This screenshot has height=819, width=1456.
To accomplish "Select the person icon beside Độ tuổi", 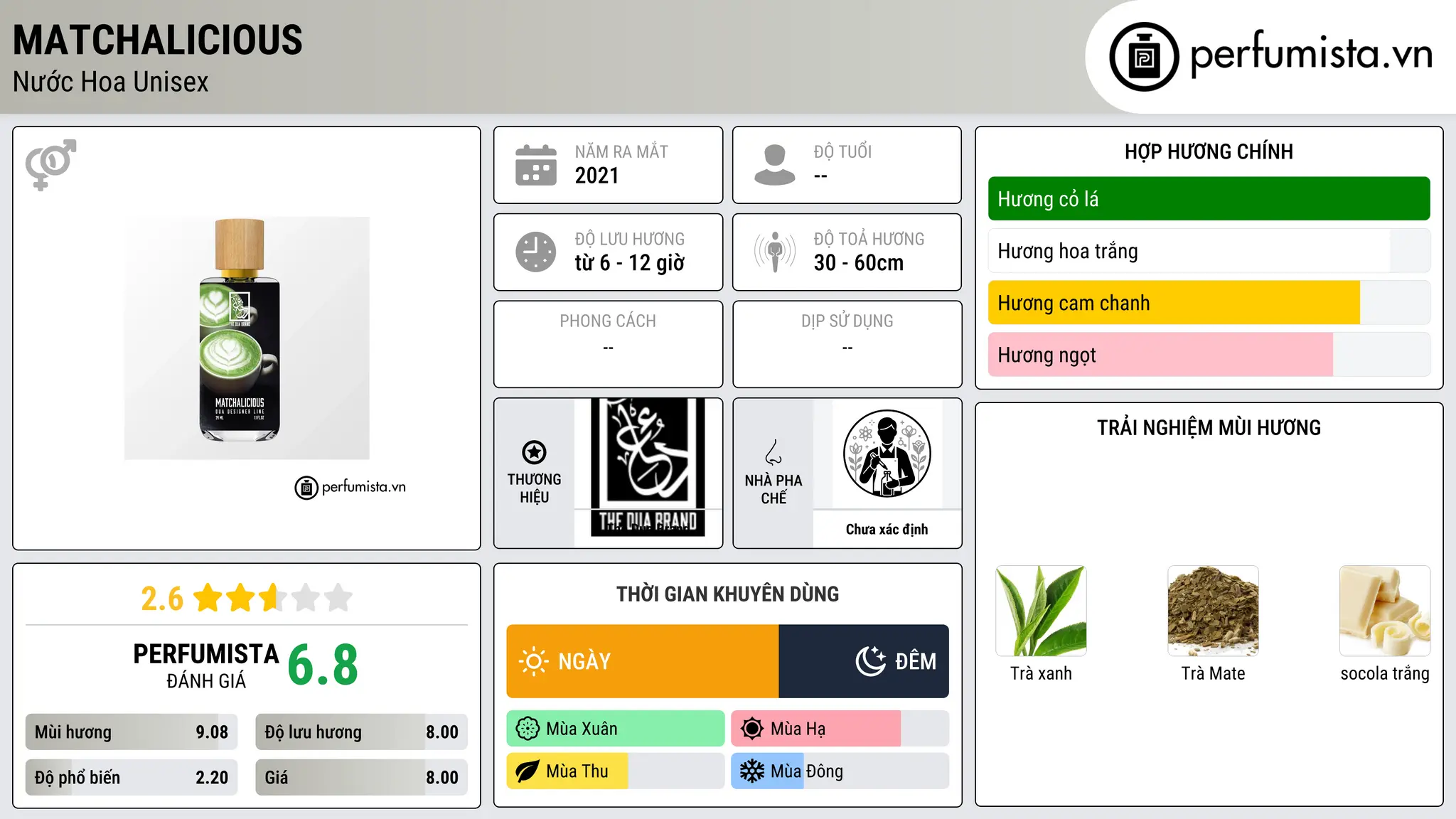I will 775,165.
